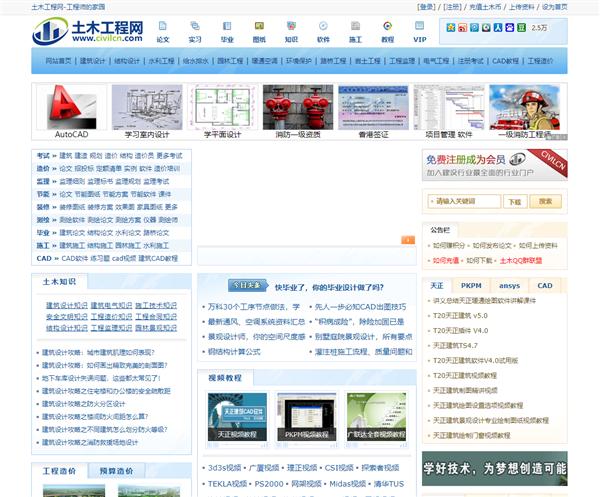600x497 pixels.
Task: Open the 实习 header icon
Action: pos(195,31)
